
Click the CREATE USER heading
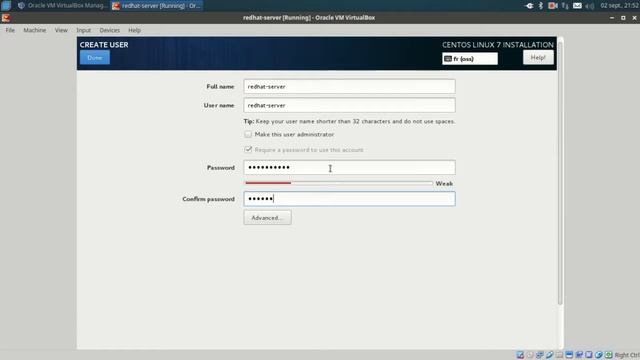[x=104, y=45]
